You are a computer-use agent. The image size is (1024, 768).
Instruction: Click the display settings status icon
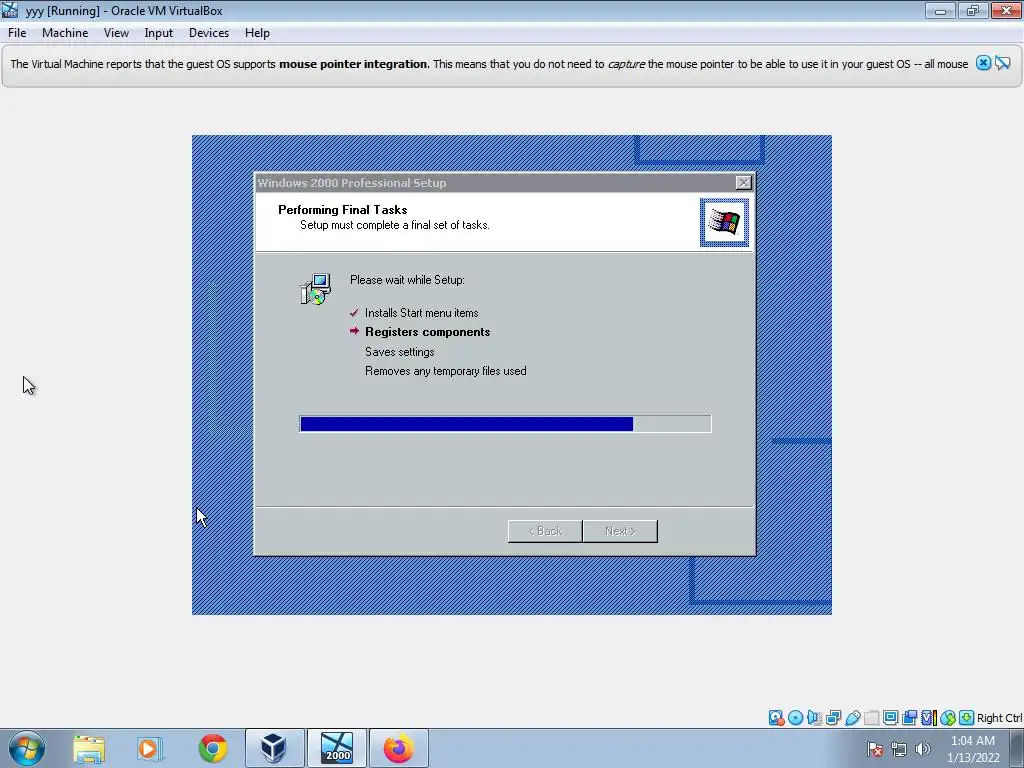coord(890,718)
